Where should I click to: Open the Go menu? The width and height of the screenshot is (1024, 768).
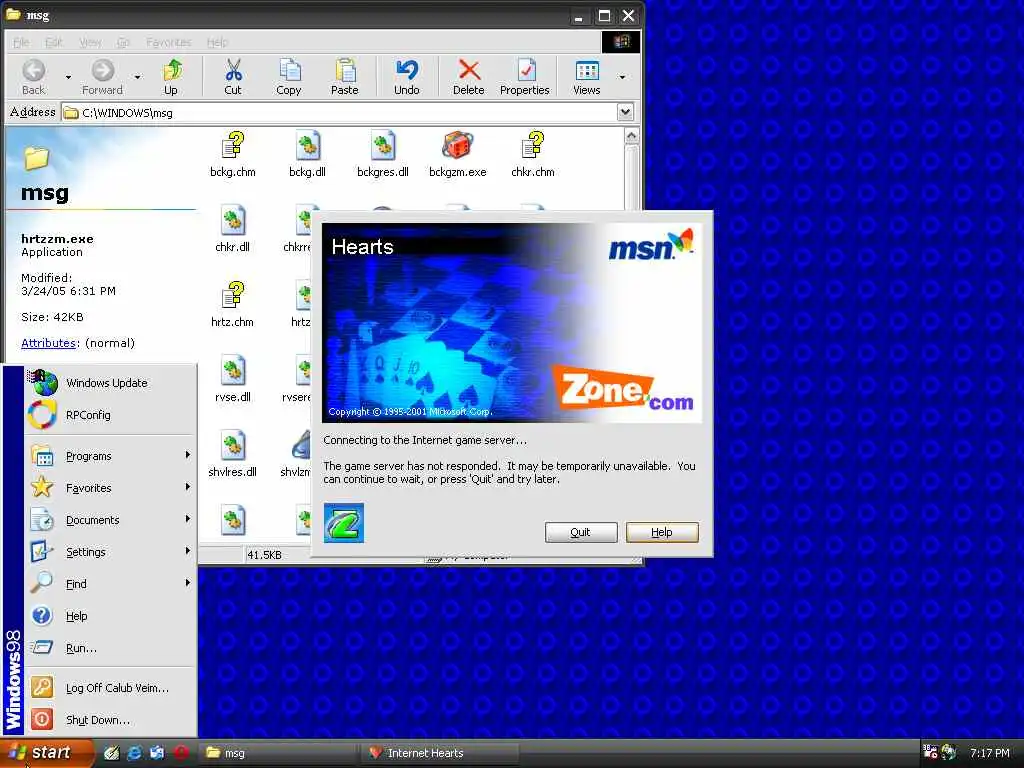pos(123,42)
